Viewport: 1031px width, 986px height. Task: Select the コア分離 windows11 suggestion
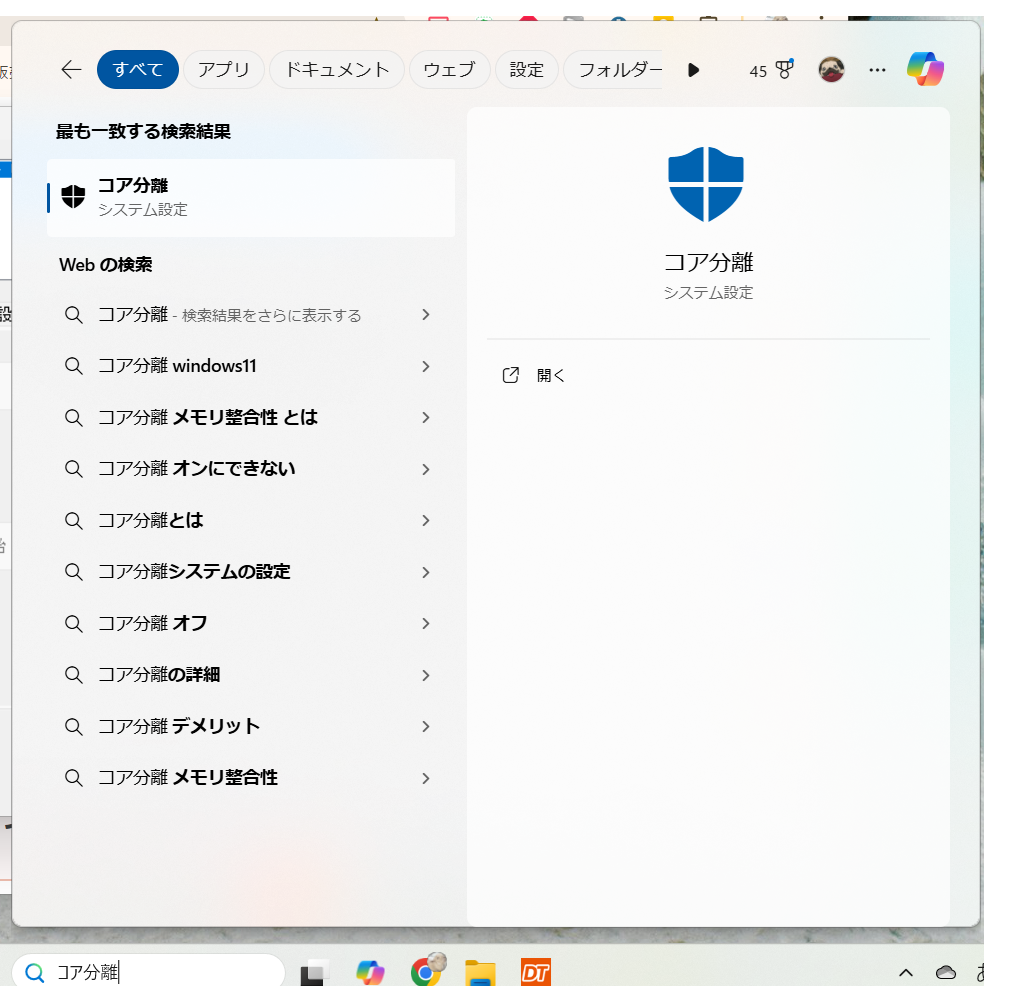click(251, 366)
